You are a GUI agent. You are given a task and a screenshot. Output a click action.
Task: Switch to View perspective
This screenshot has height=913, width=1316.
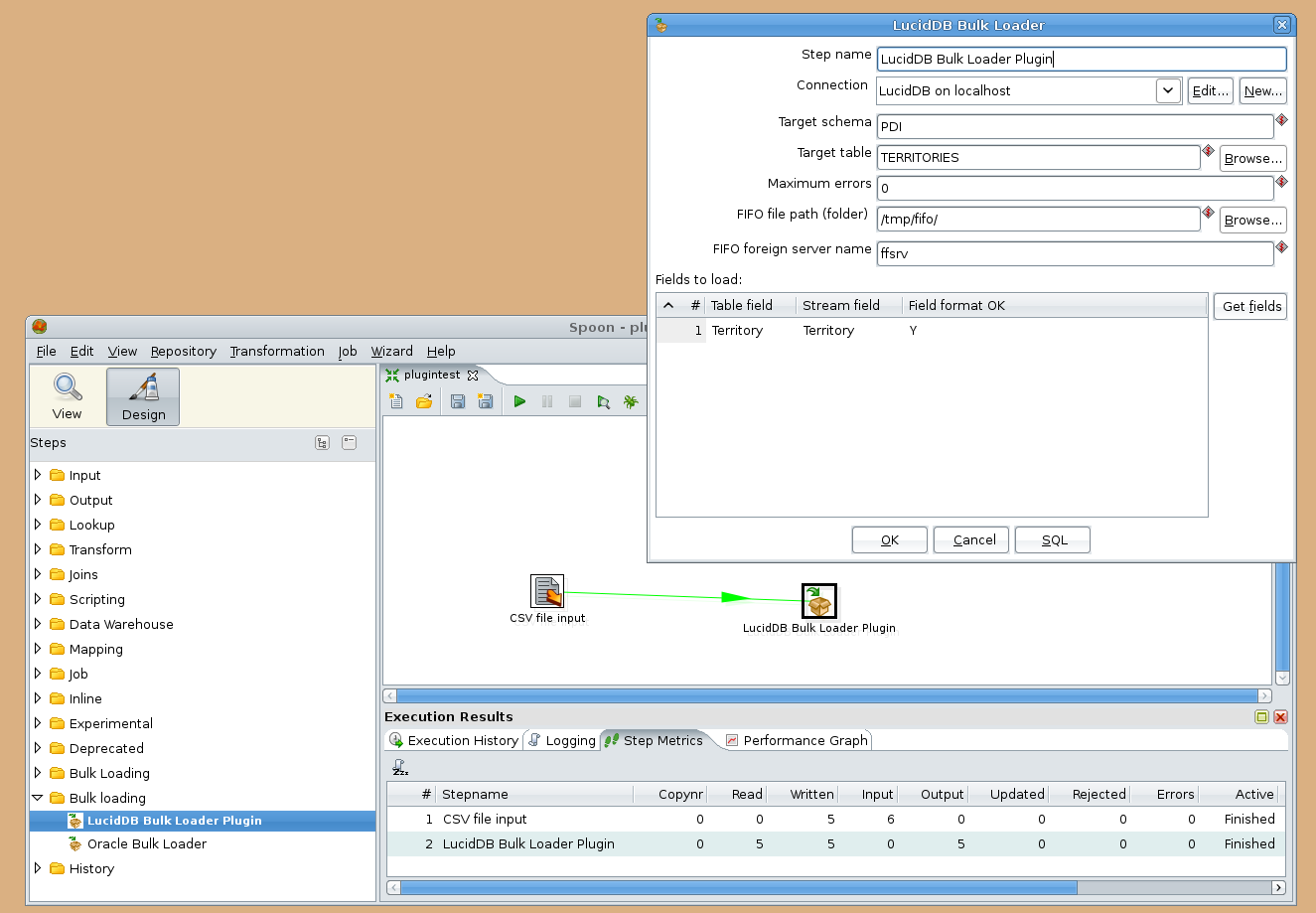pos(68,397)
